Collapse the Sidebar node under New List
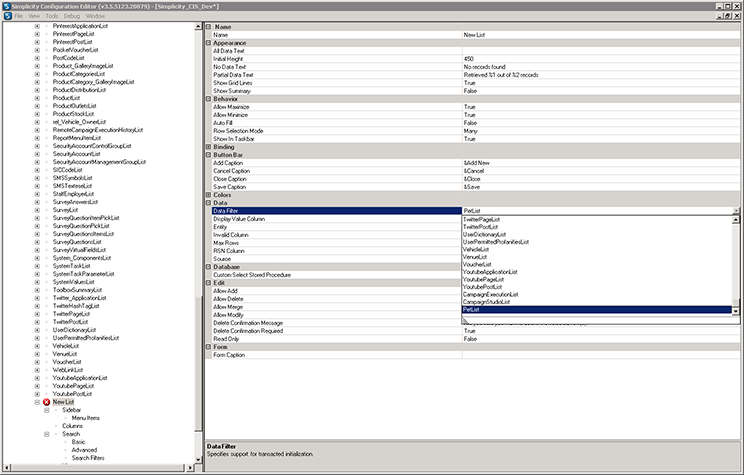 pos(46,410)
